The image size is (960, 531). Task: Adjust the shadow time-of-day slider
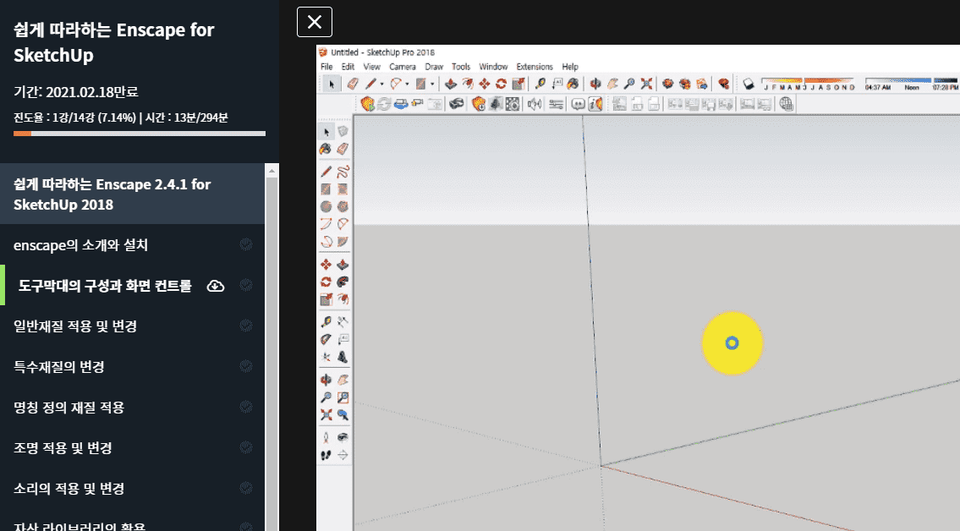(912, 83)
